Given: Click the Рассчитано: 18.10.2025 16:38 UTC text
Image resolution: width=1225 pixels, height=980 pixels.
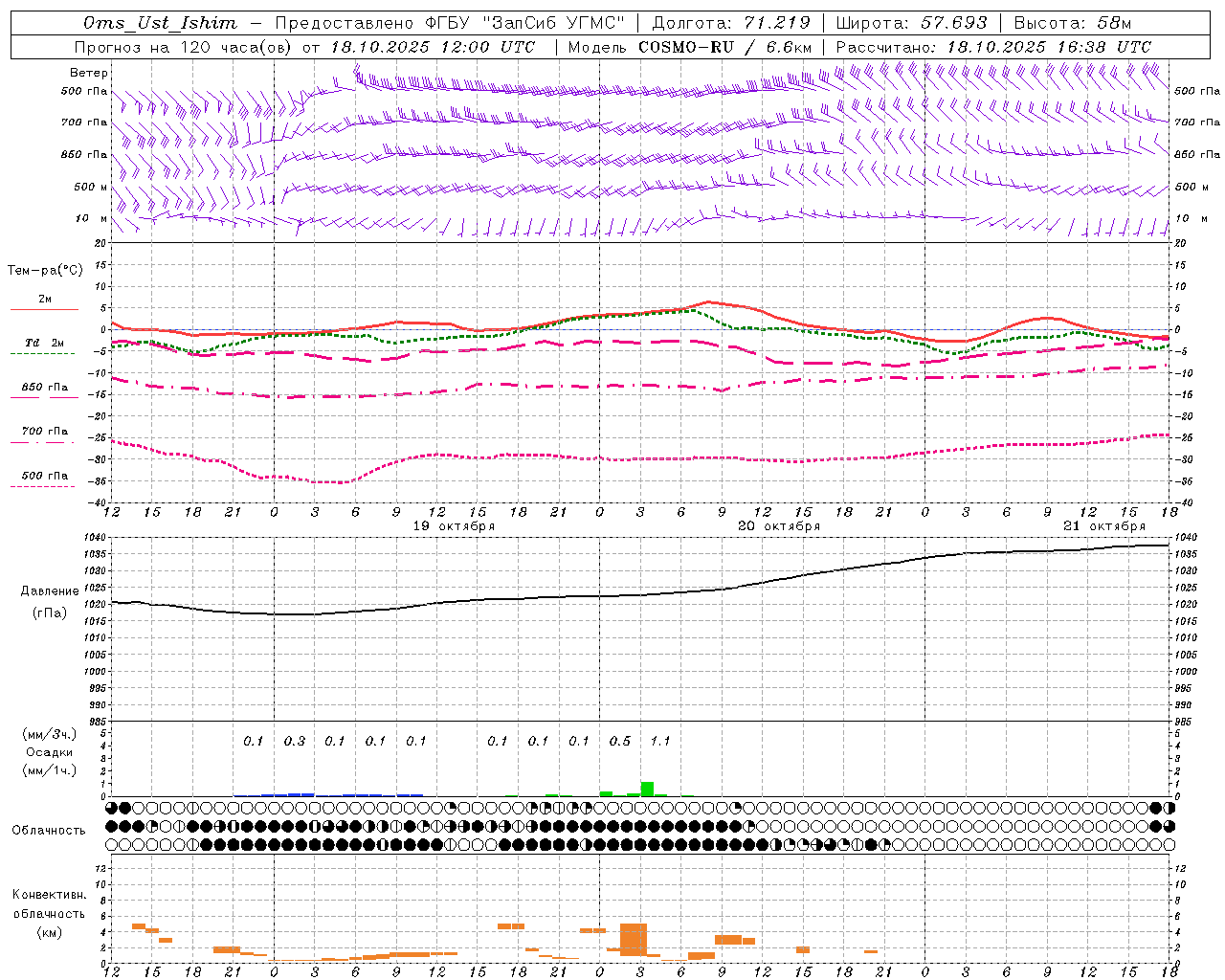Looking at the screenshot, I should (x=993, y=47).
